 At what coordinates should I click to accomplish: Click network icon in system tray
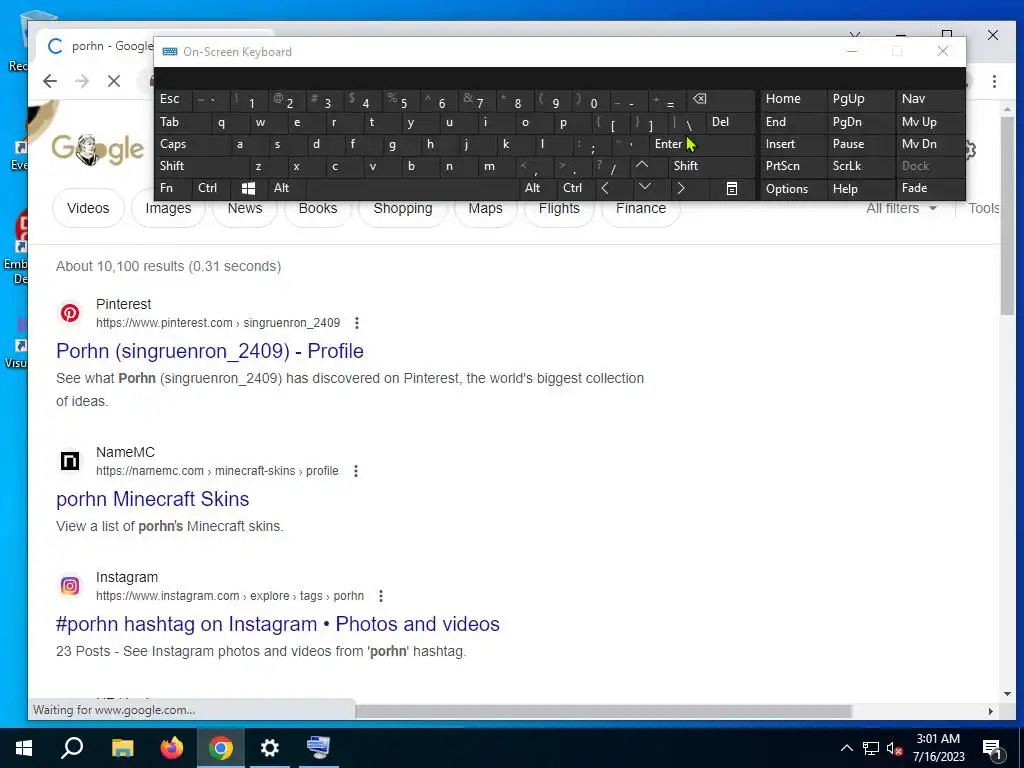click(x=870, y=748)
